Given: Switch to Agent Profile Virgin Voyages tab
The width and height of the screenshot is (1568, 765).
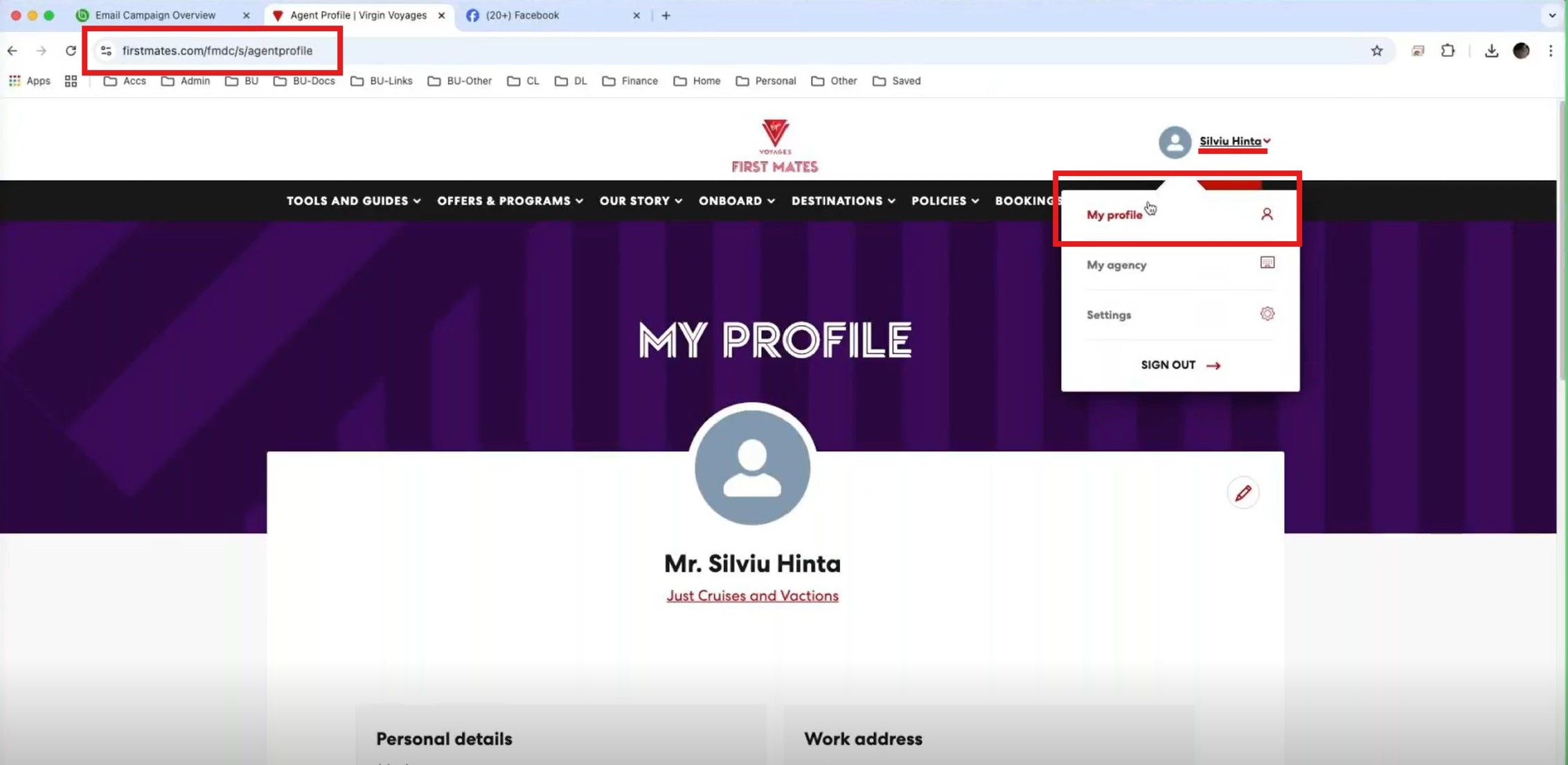Looking at the screenshot, I should (359, 15).
